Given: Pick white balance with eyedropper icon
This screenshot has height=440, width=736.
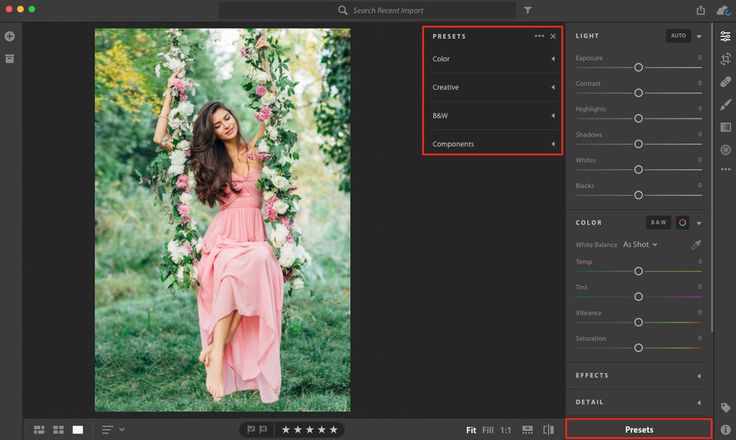Looking at the screenshot, I should point(696,244).
